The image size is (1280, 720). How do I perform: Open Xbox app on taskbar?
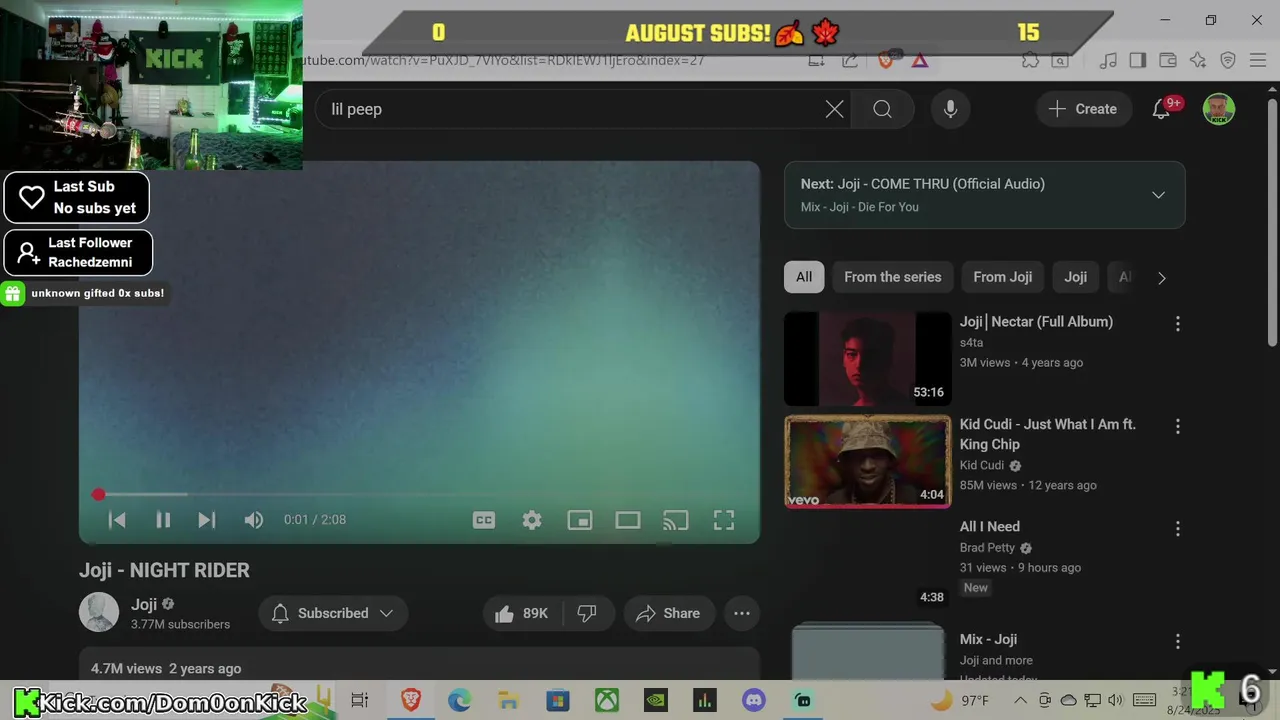(607, 700)
